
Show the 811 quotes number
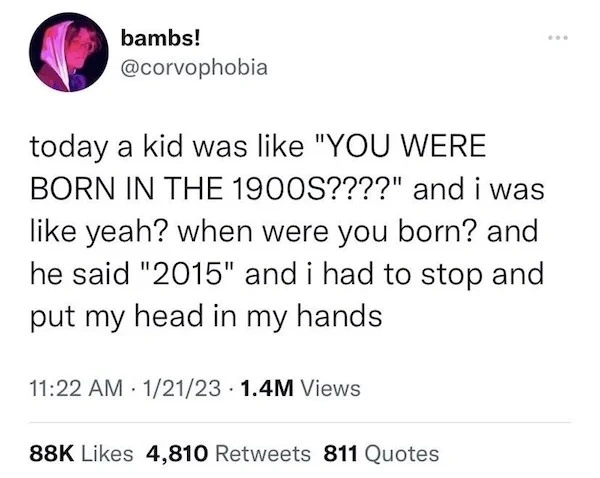(x=341, y=454)
